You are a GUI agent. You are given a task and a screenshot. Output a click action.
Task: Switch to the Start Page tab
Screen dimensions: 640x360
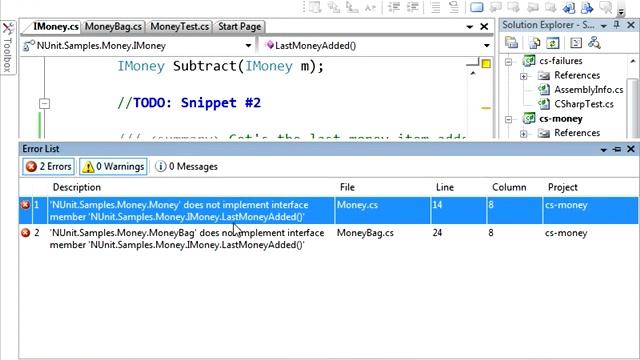pyautogui.click(x=239, y=27)
